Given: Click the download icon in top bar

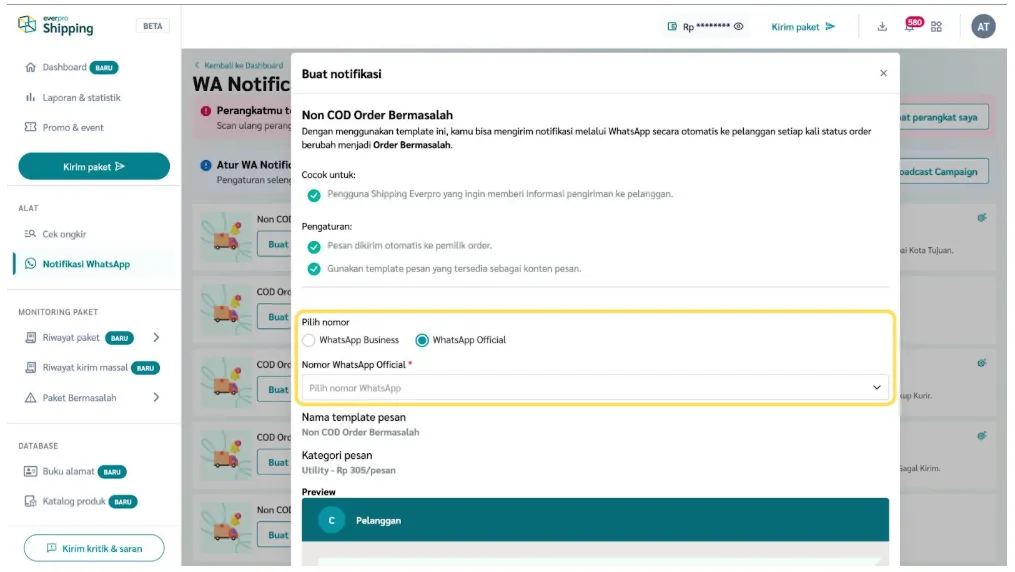Looking at the screenshot, I should point(882,27).
